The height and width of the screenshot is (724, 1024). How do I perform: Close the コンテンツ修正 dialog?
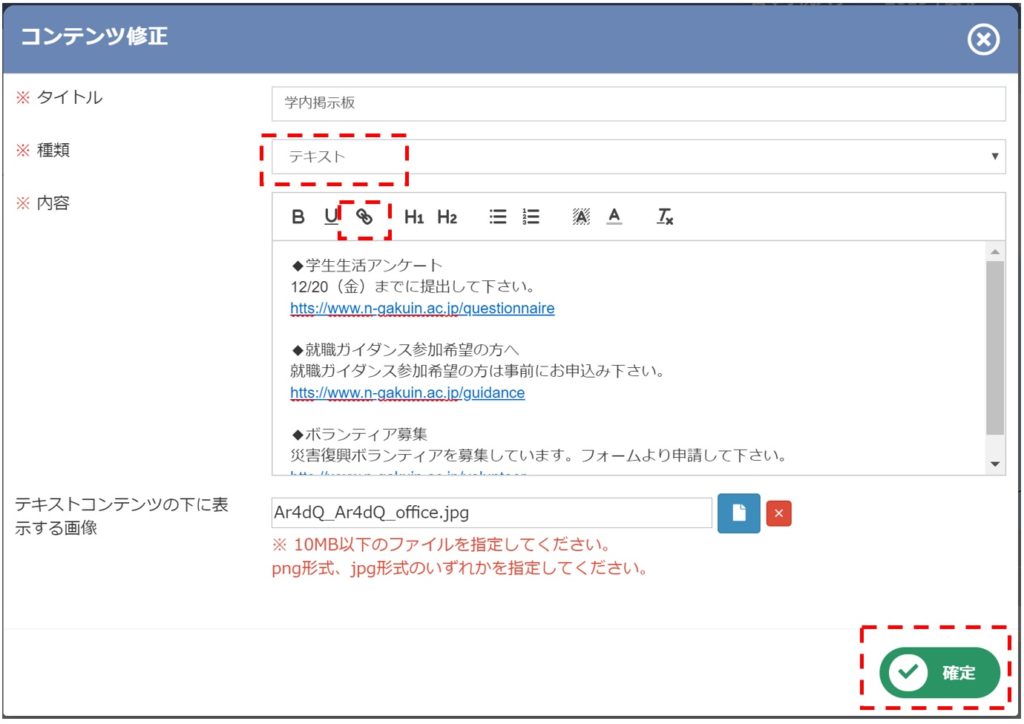coord(983,39)
